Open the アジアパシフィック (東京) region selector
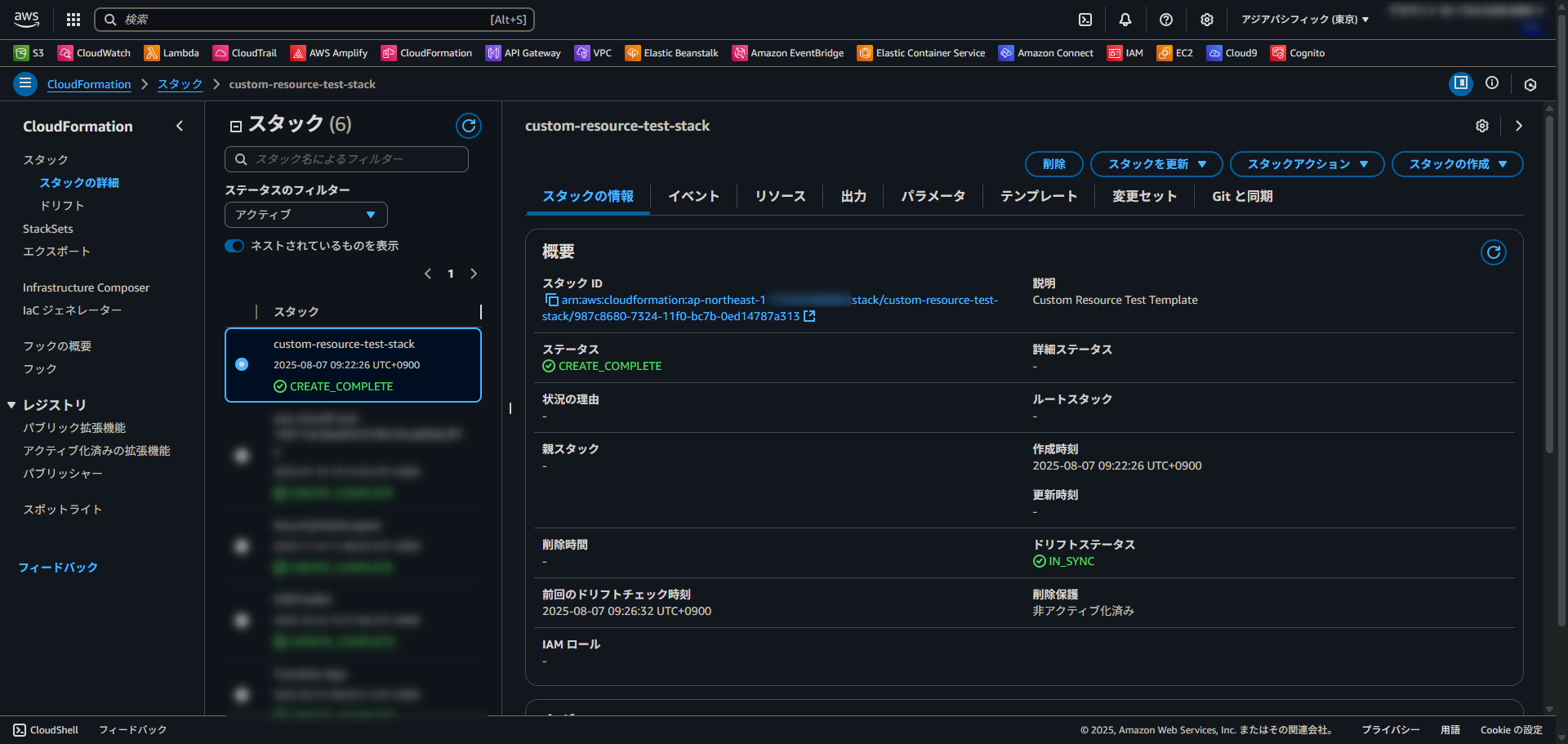1568x744 pixels. [1305, 20]
